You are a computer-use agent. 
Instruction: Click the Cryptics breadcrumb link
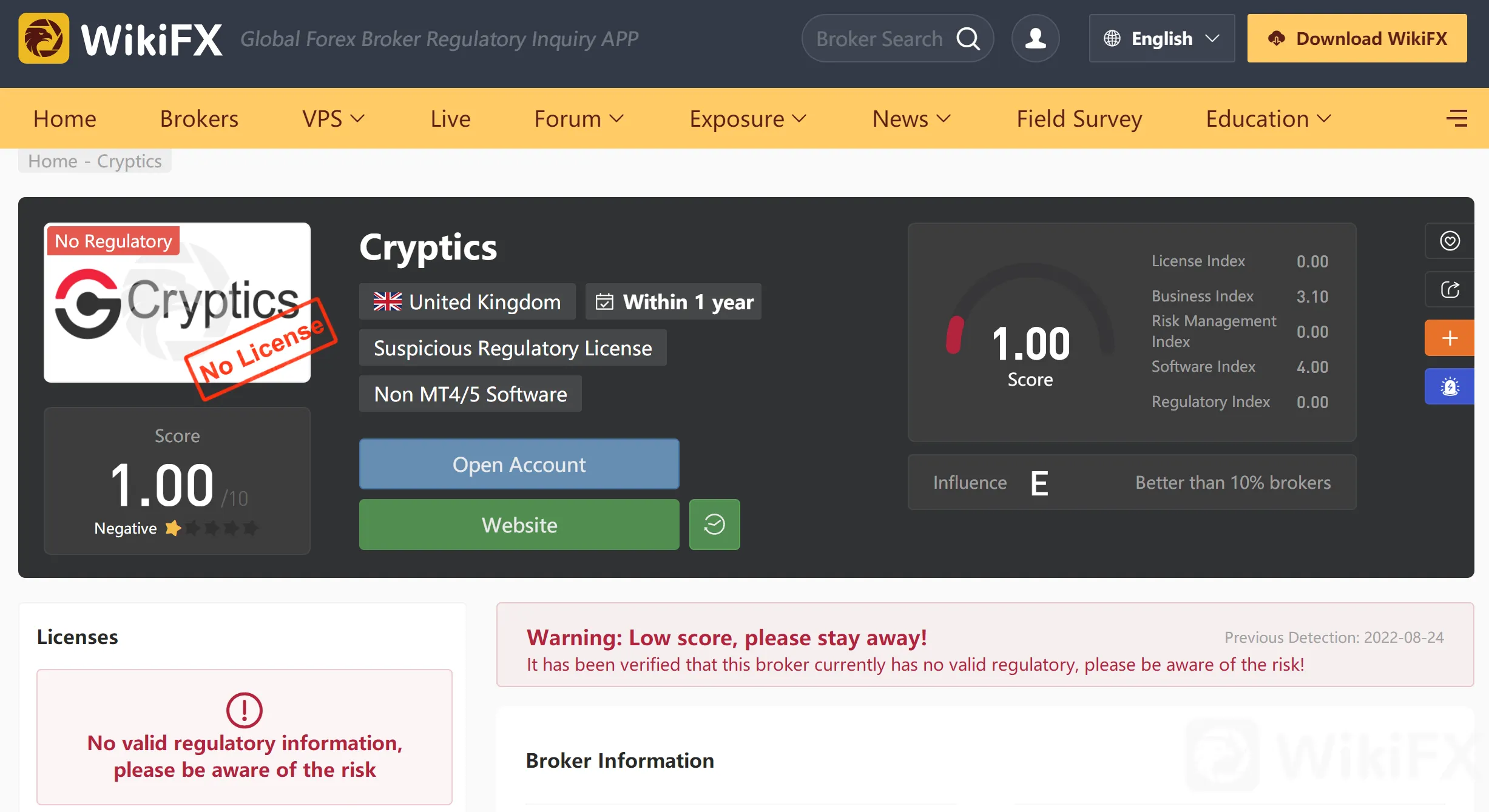tap(129, 161)
